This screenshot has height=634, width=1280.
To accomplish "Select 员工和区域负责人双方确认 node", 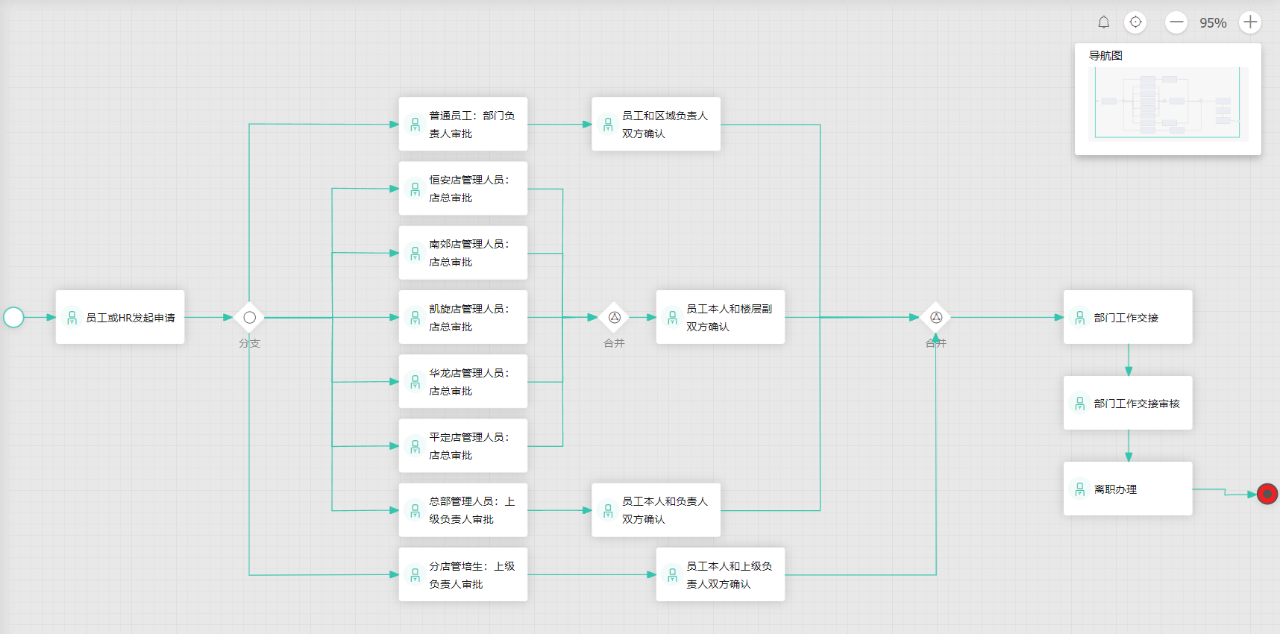I will 656,124.
